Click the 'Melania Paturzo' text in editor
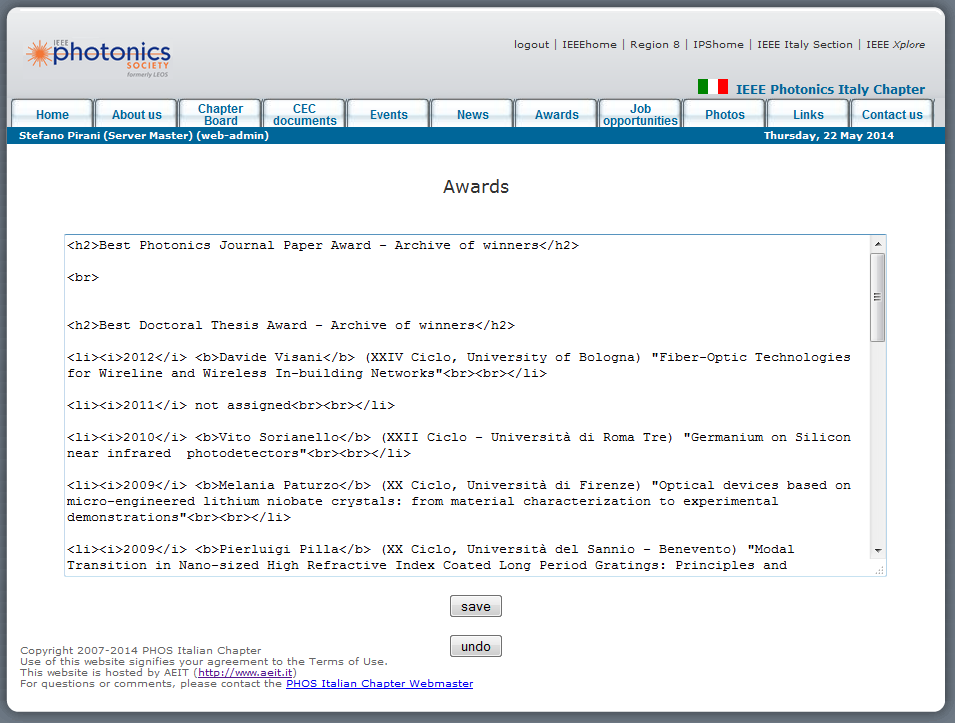 coord(278,485)
